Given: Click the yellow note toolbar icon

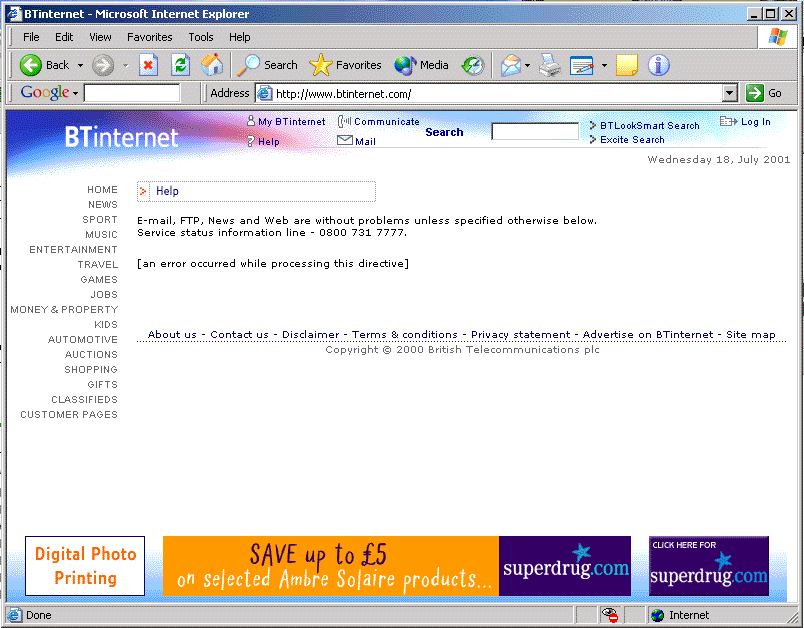Looking at the screenshot, I should (627, 65).
